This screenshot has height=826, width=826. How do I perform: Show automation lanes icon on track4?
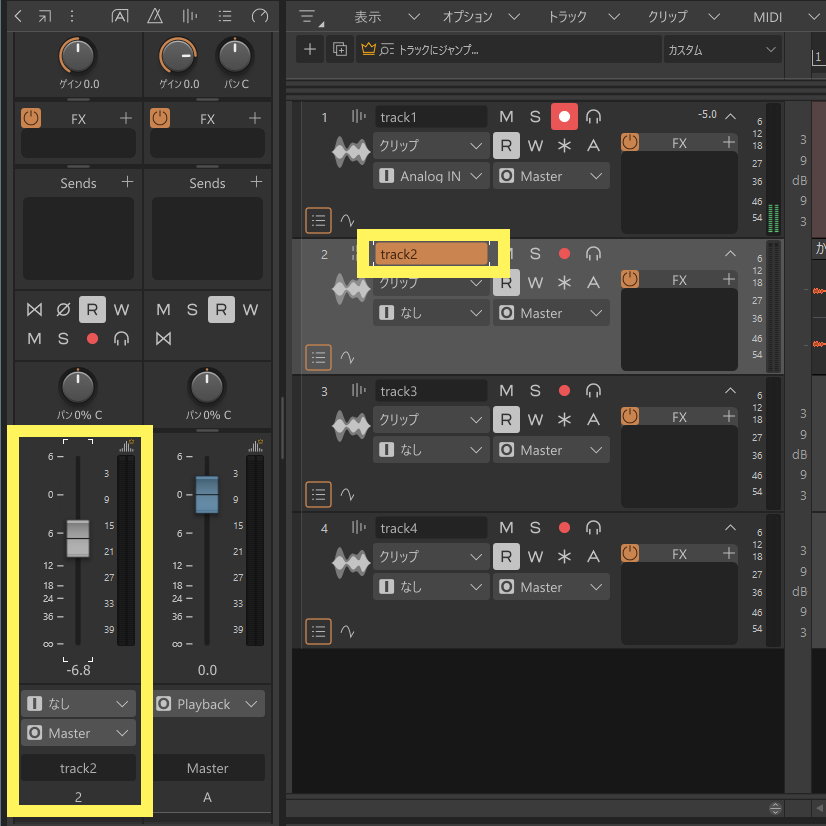tap(347, 631)
